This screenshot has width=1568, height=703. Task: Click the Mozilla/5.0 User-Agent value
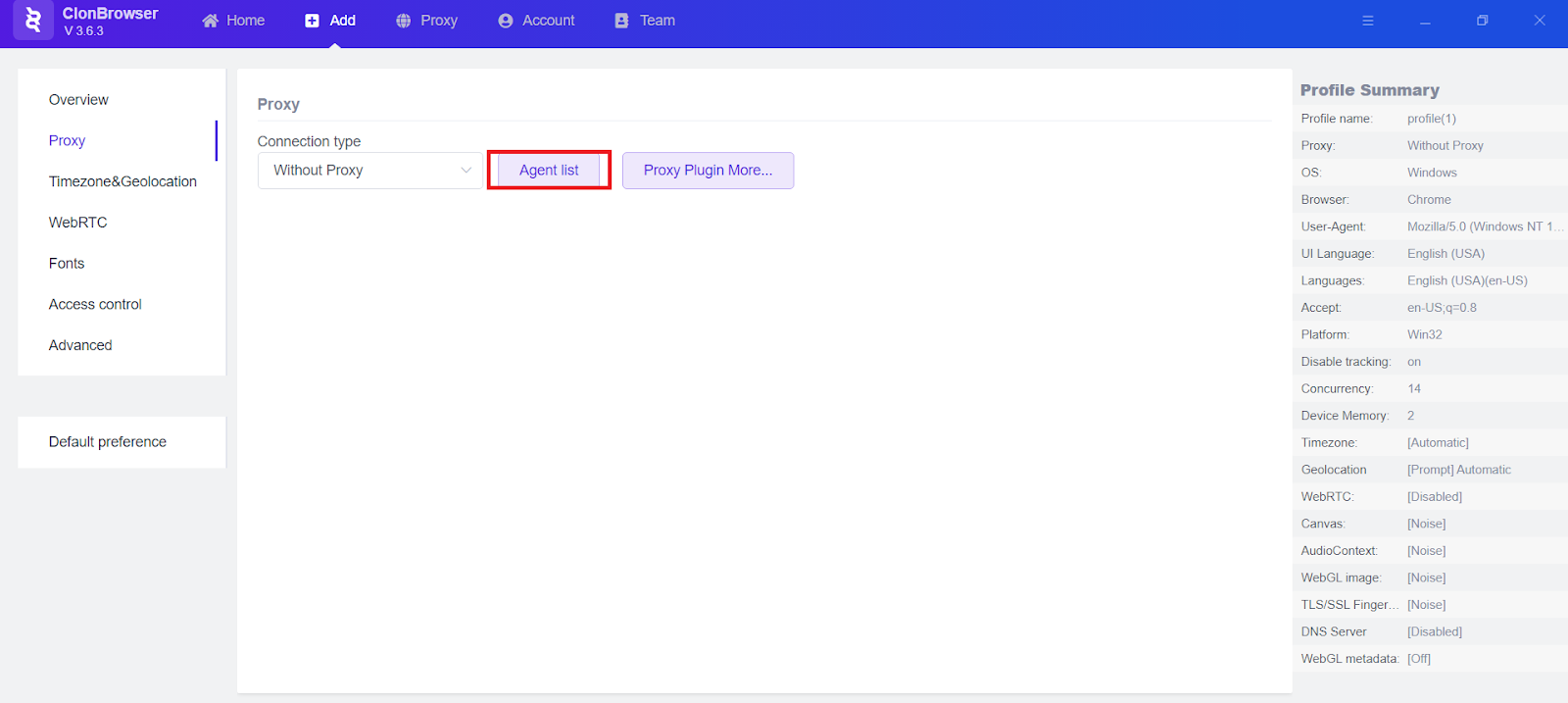1485,226
